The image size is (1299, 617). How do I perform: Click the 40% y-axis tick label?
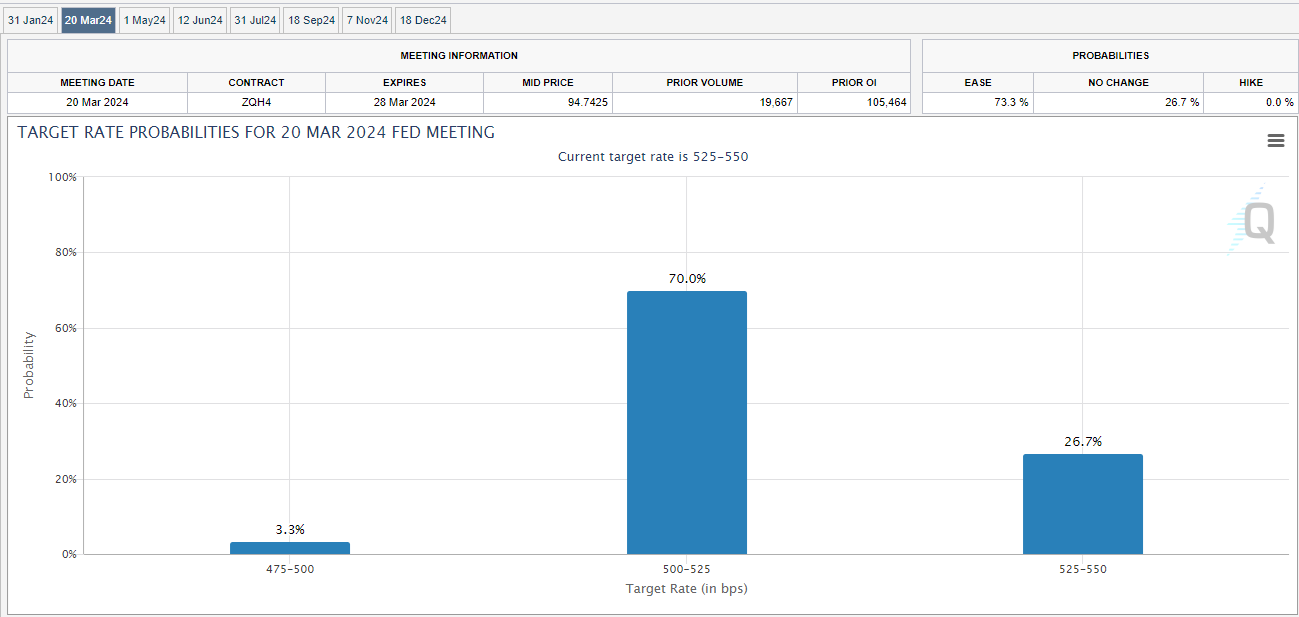point(65,404)
